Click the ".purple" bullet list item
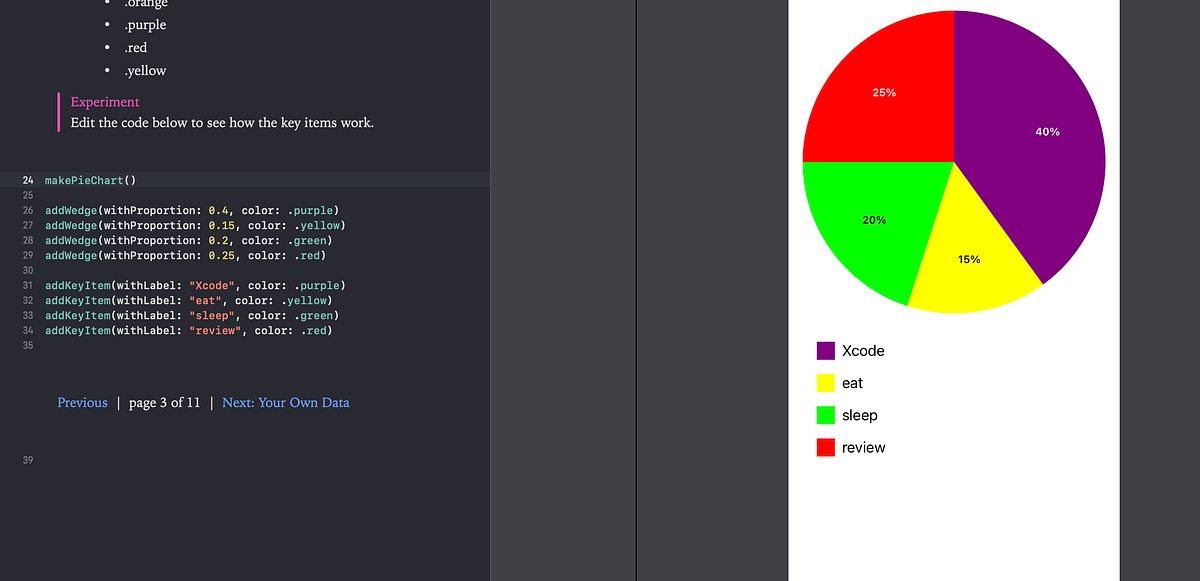The image size is (1200, 581). [x=145, y=24]
